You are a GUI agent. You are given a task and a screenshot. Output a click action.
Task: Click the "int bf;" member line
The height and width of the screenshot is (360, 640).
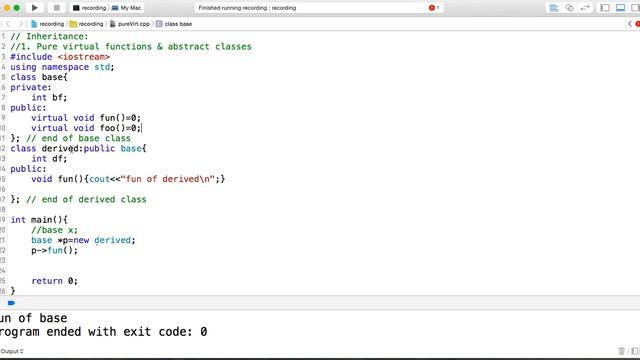click(x=49, y=98)
